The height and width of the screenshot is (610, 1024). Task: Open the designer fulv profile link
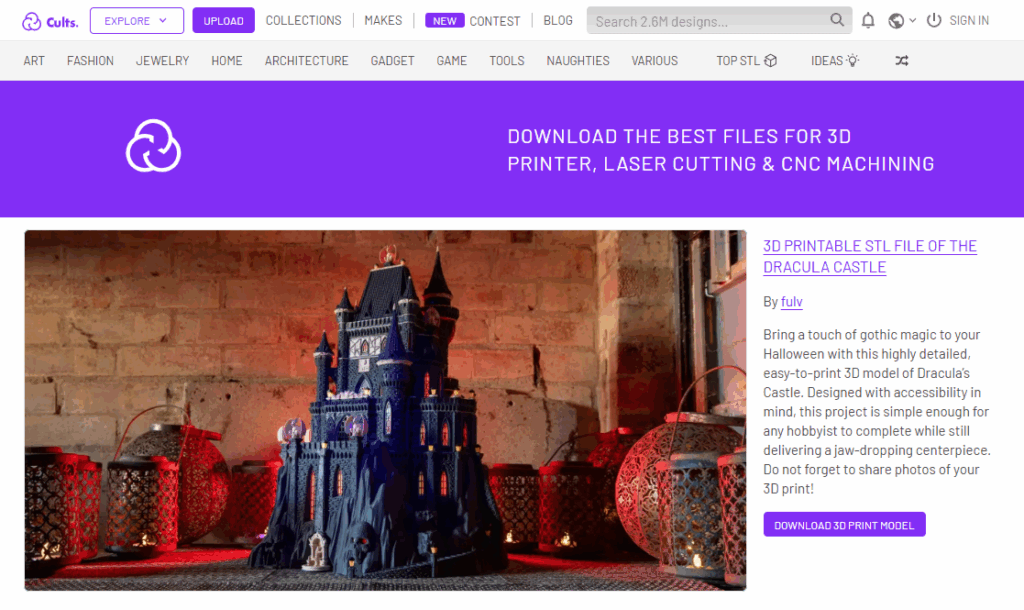point(791,302)
